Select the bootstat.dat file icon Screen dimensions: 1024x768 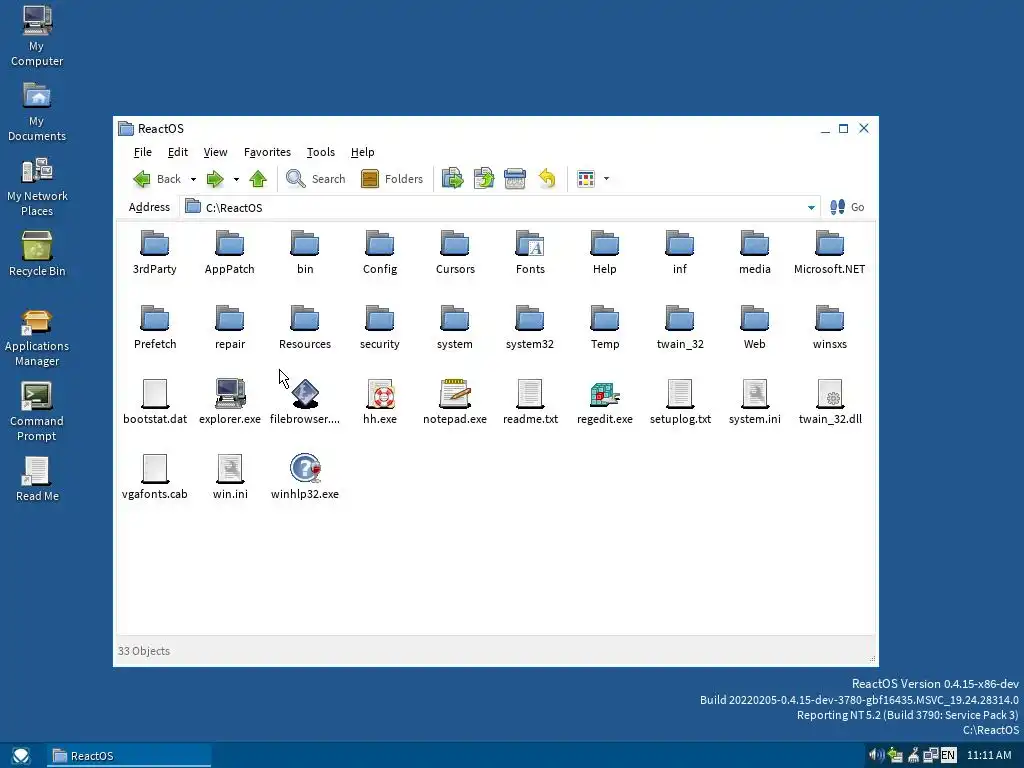click(x=155, y=394)
